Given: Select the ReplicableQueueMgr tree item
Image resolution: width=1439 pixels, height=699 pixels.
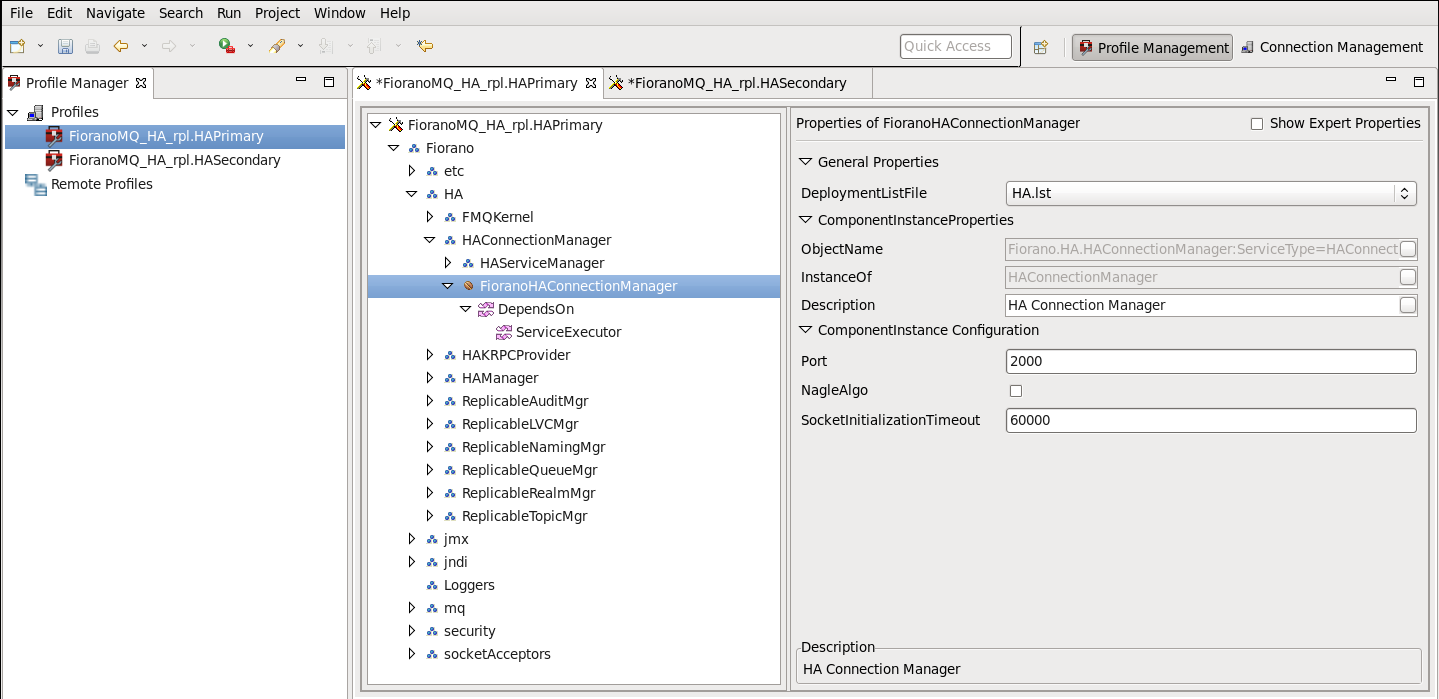Looking at the screenshot, I should click(529, 470).
